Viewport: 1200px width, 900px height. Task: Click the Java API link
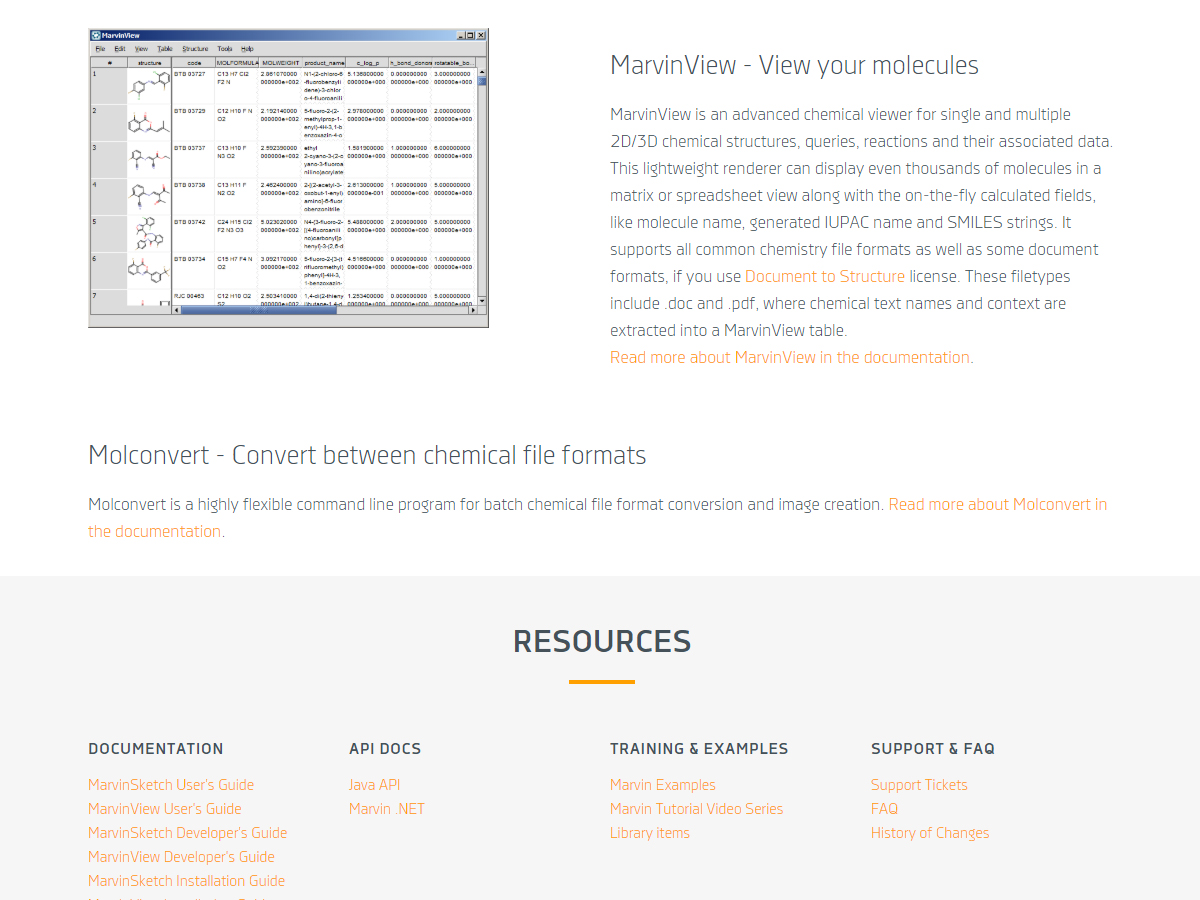pyautogui.click(x=374, y=785)
